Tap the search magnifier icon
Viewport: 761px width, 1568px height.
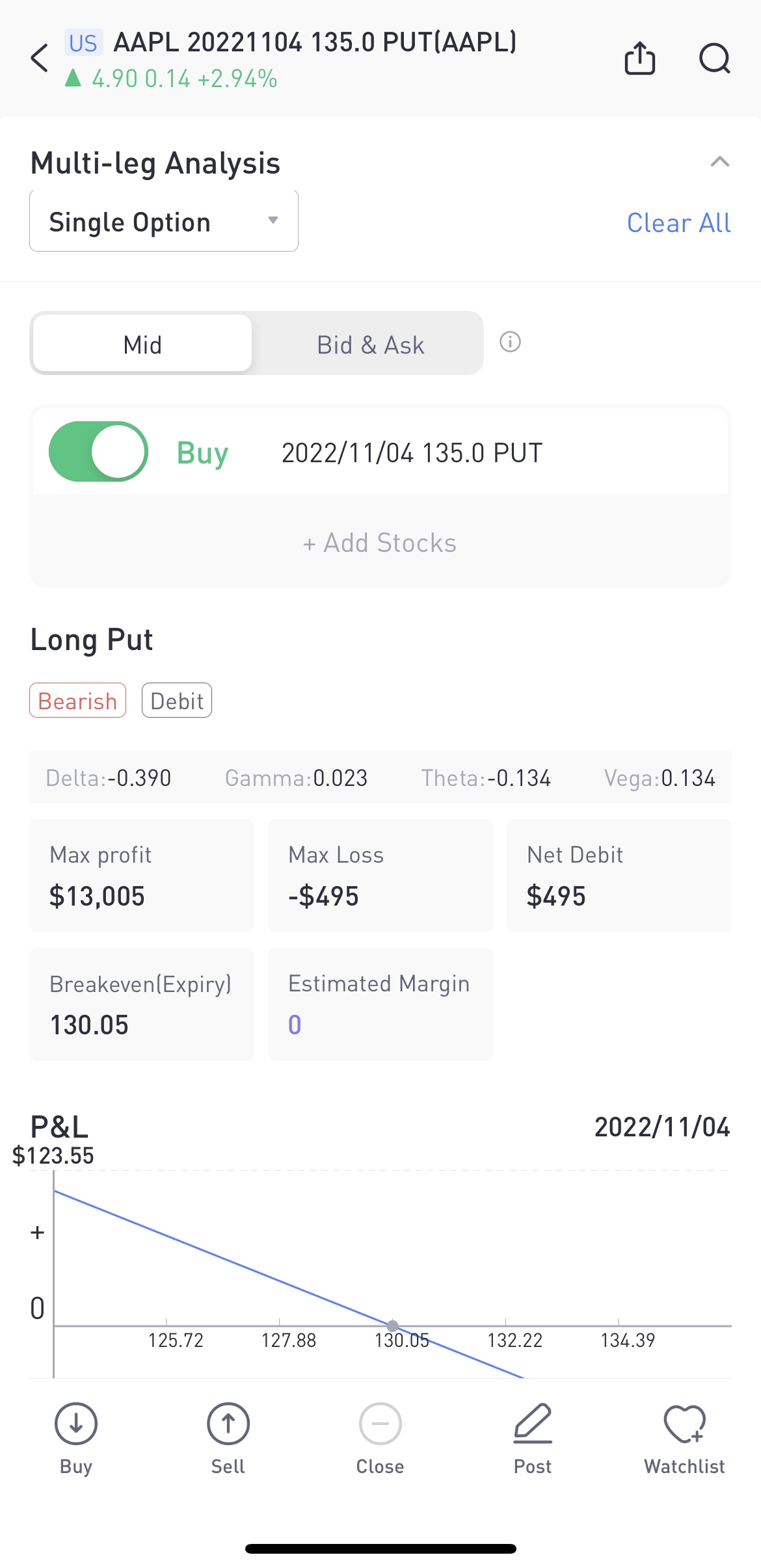pyautogui.click(x=714, y=59)
